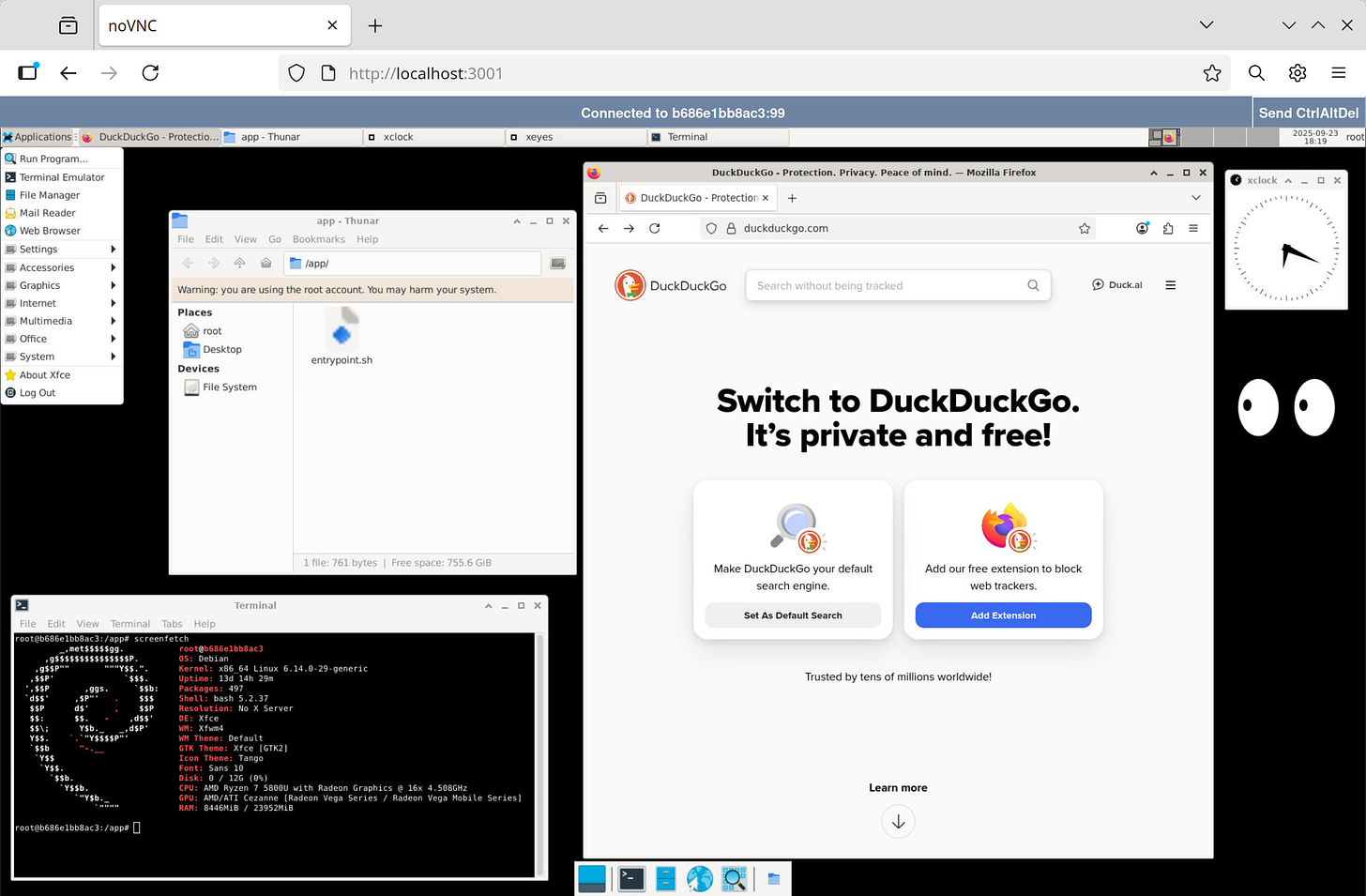Expand the Multimedia submenu
Screen dimensions: 1366x896
coord(62,321)
